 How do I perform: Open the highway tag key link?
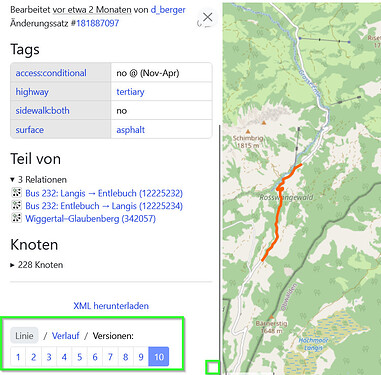click(32, 92)
